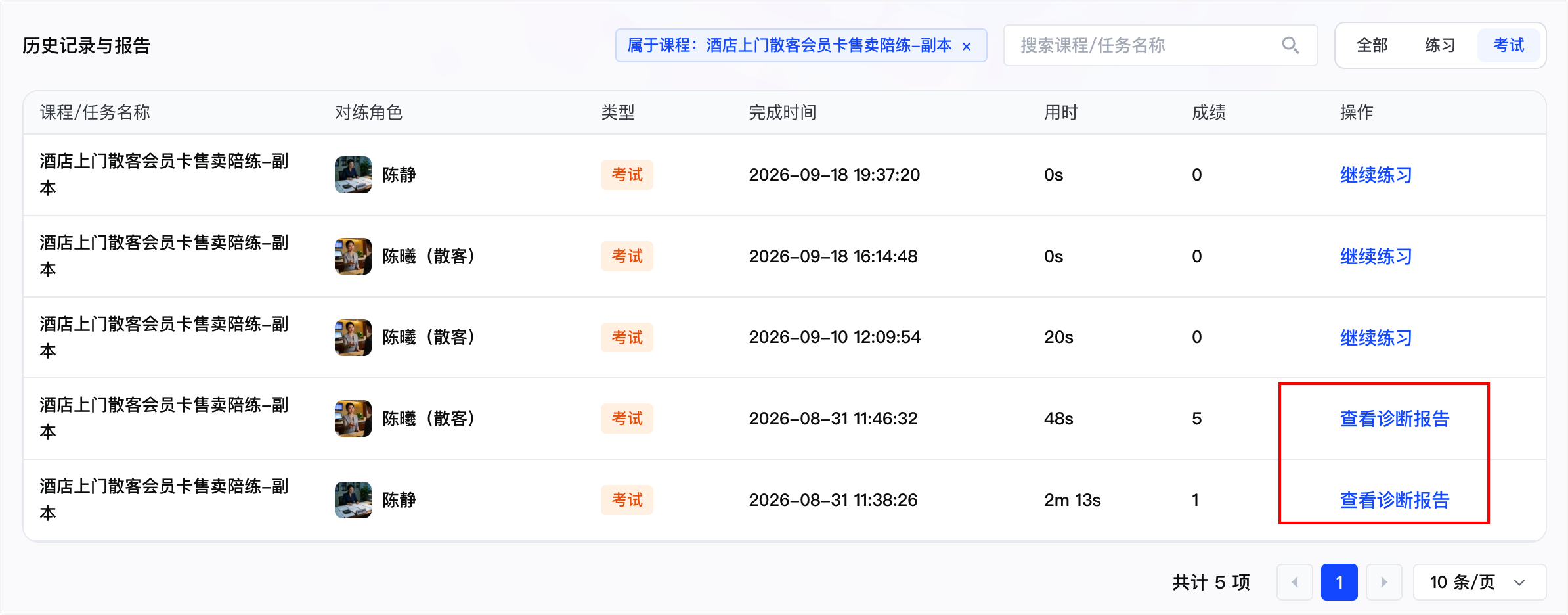Click the 类型 column header

618,112
